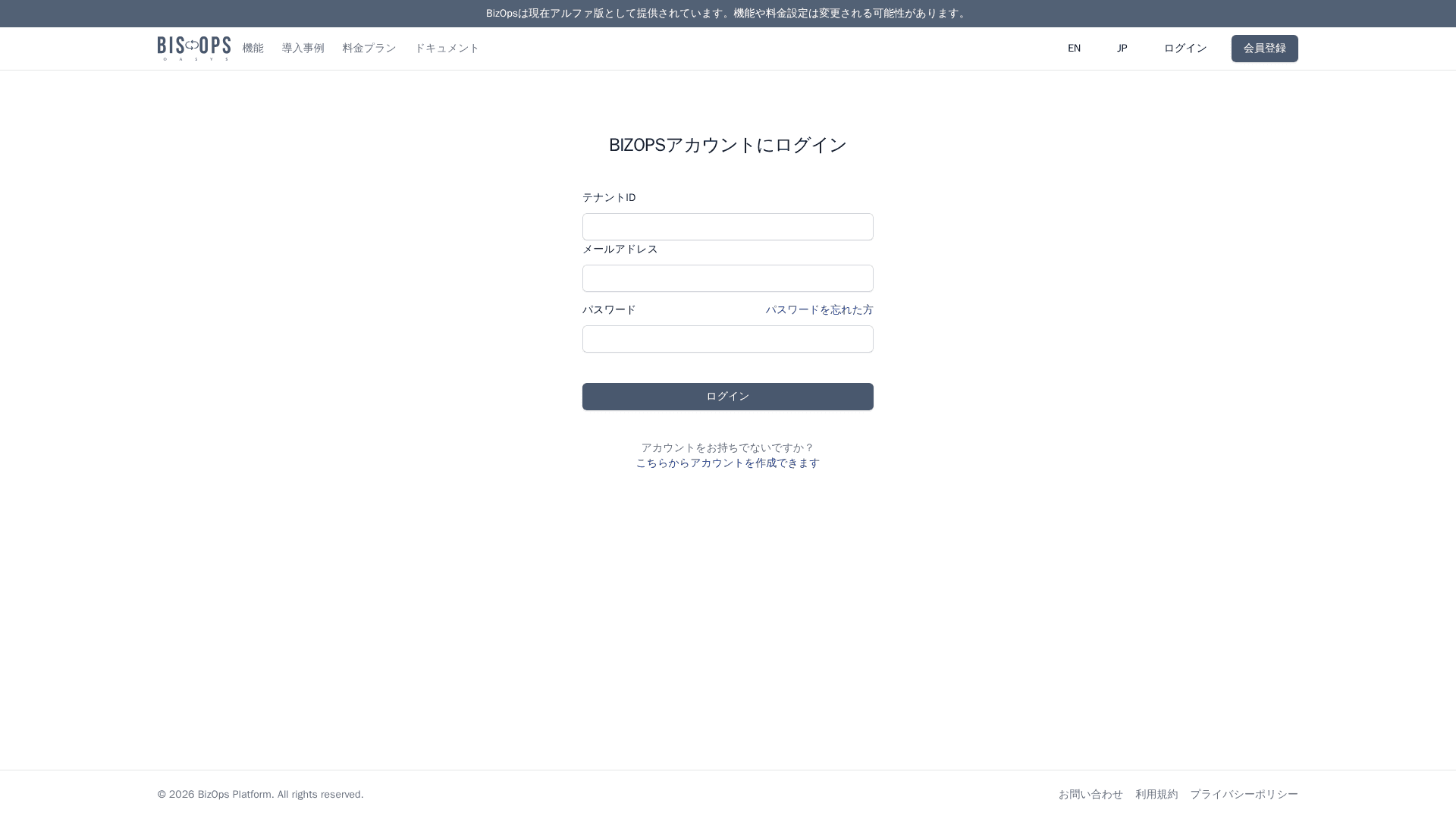
Task: Submit the form with the wide ログイン button
Action: point(728,397)
